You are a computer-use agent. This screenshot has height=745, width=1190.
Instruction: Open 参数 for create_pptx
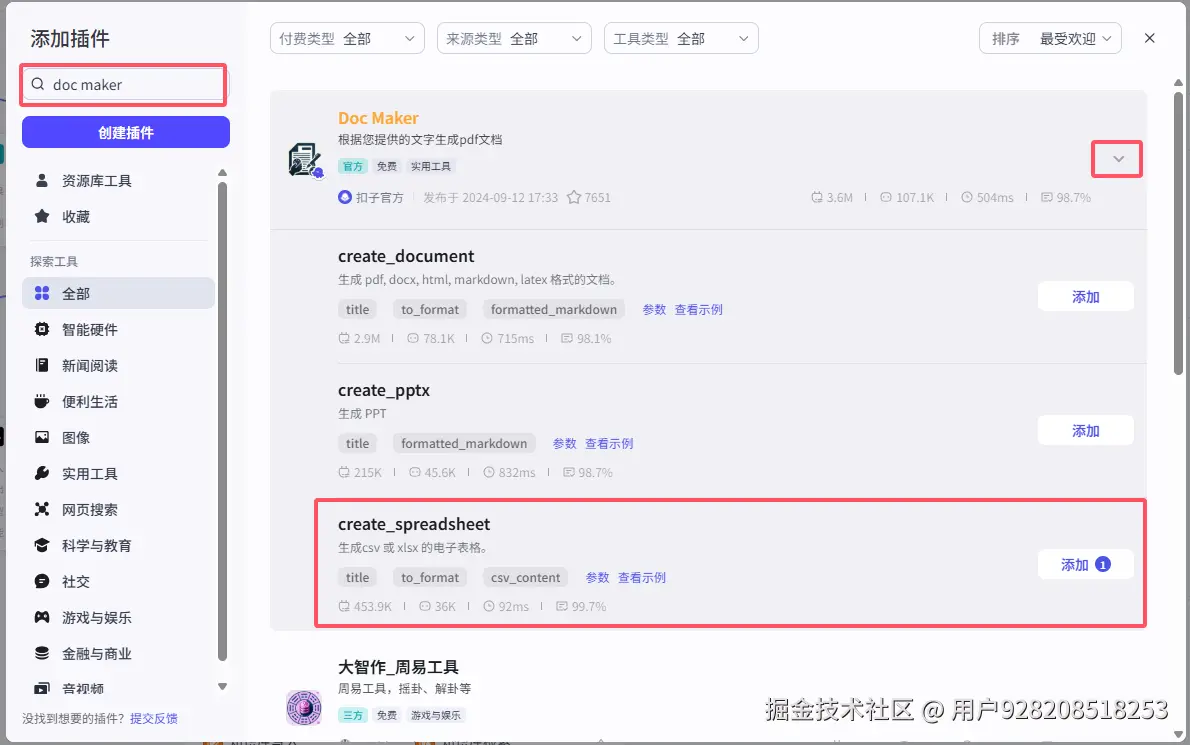[565, 444]
